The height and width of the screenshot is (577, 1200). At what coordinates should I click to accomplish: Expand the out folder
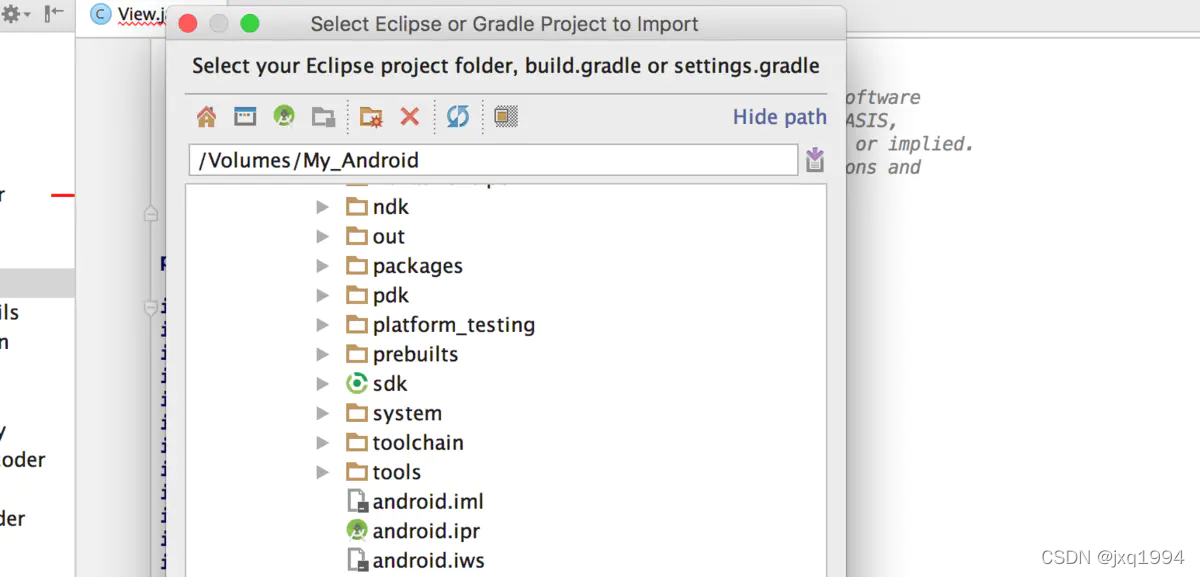(x=322, y=237)
